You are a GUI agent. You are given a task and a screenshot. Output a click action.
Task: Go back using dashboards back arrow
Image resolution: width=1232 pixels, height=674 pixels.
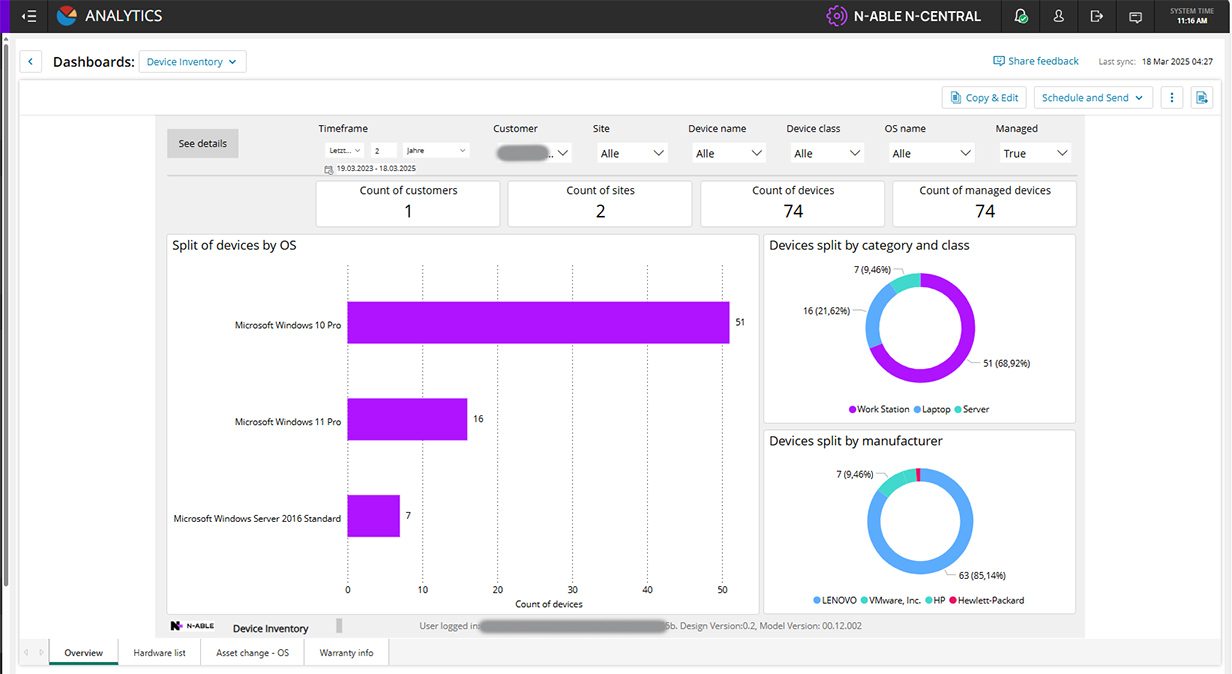pos(31,62)
